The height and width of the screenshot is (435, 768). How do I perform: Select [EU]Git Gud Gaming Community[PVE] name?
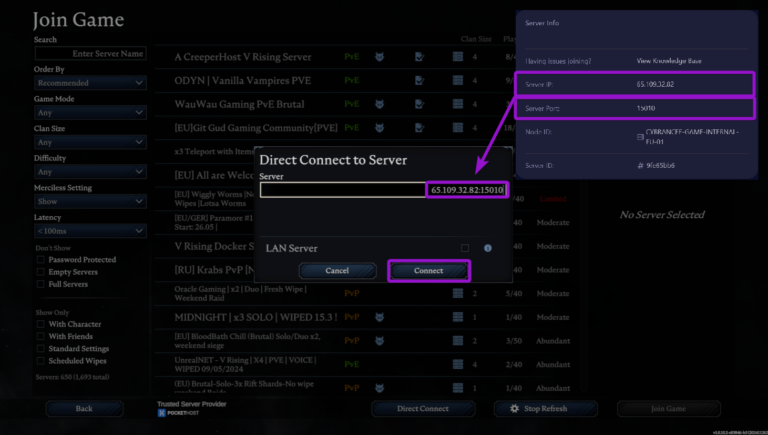(x=256, y=128)
